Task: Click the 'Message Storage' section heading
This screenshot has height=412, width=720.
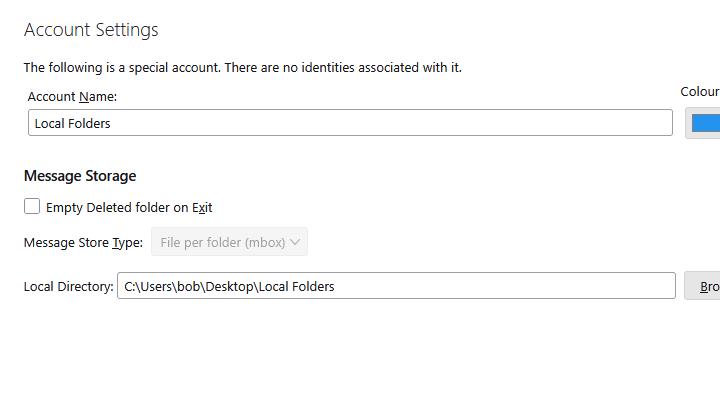Action: (80, 176)
